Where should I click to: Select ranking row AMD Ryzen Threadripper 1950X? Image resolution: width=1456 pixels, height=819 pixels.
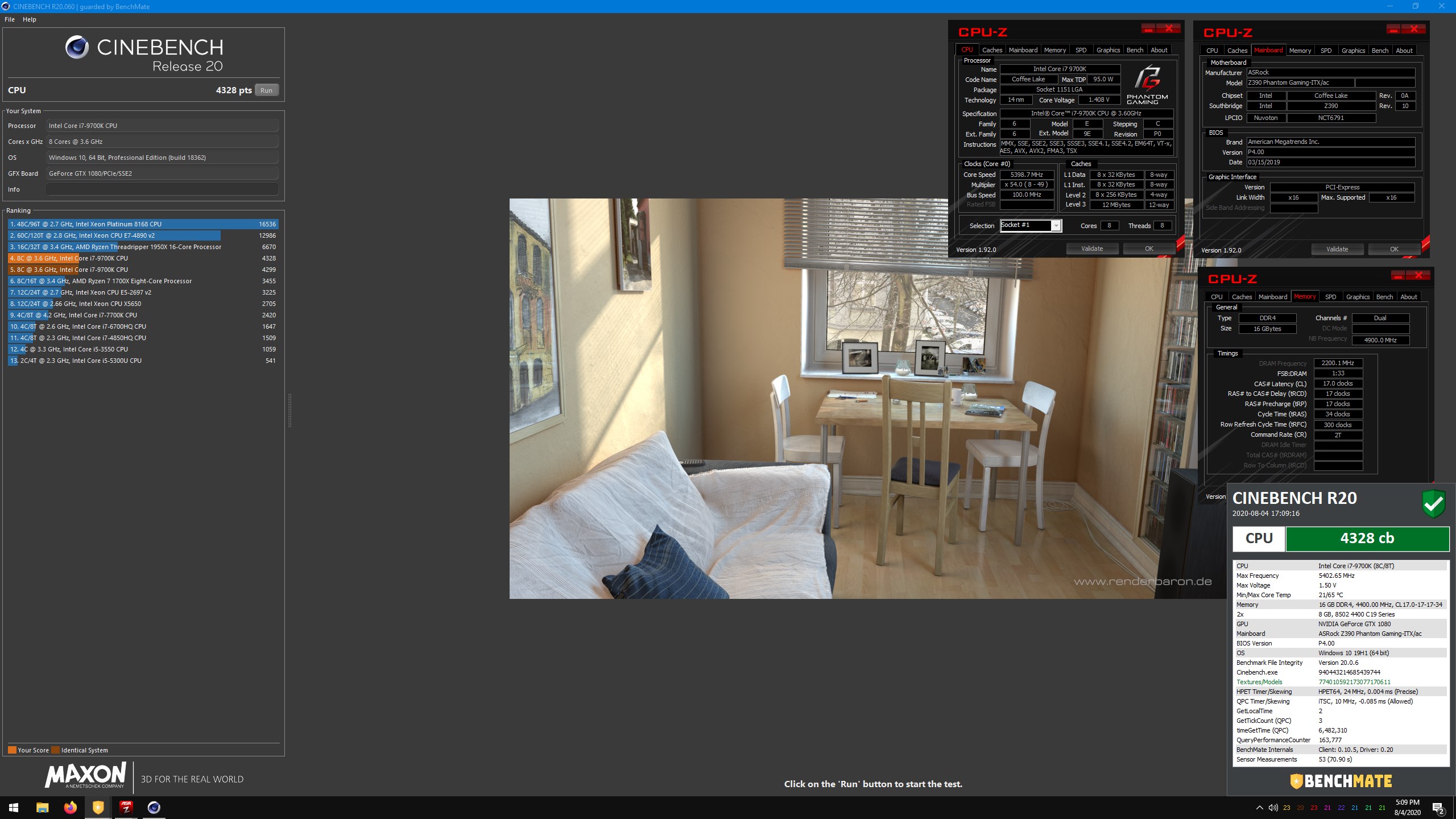point(143,247)
